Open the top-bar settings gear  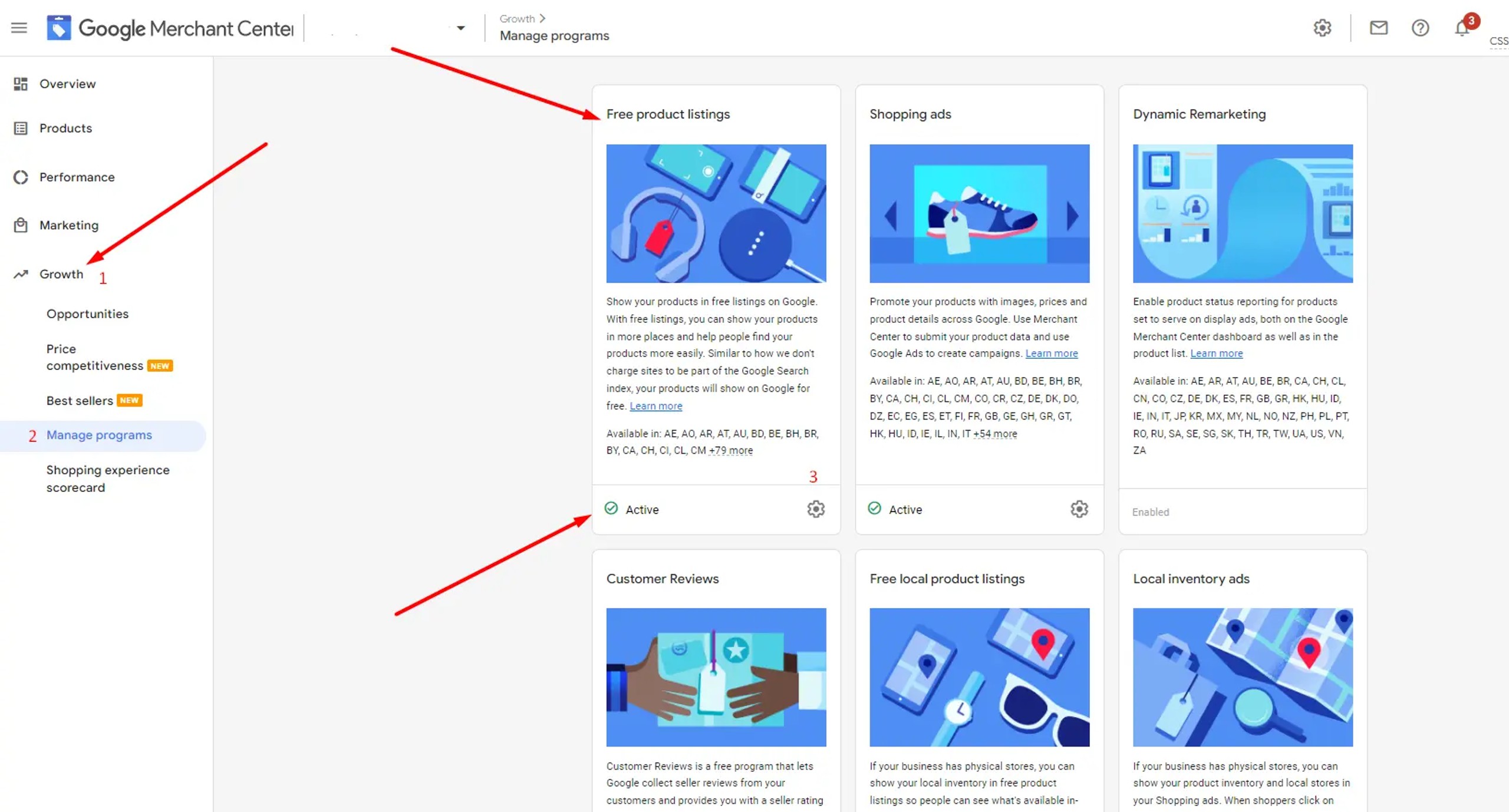click(1322, 28)
